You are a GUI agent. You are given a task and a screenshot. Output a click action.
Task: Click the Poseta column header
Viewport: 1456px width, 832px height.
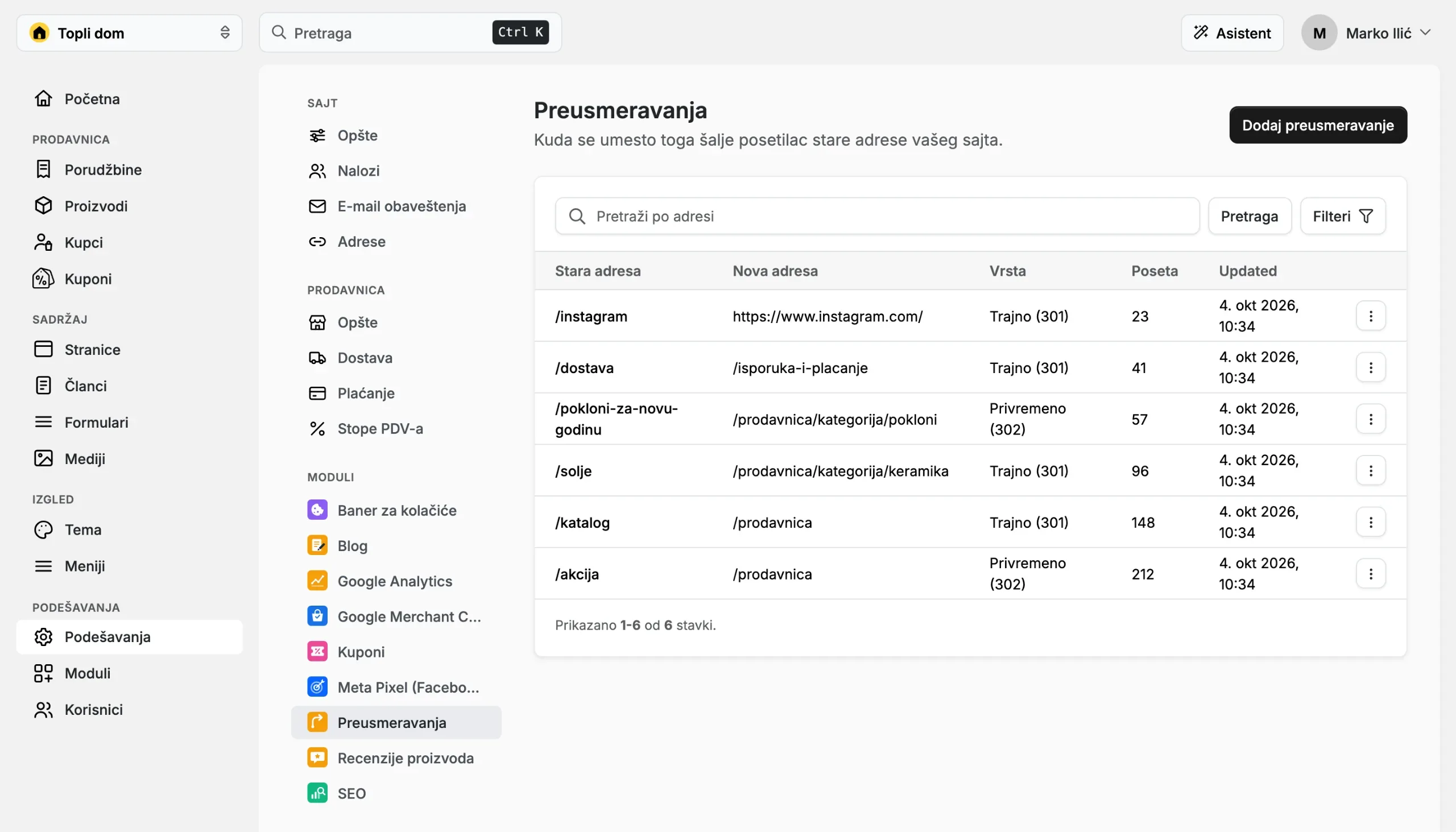pos(1155,271)
